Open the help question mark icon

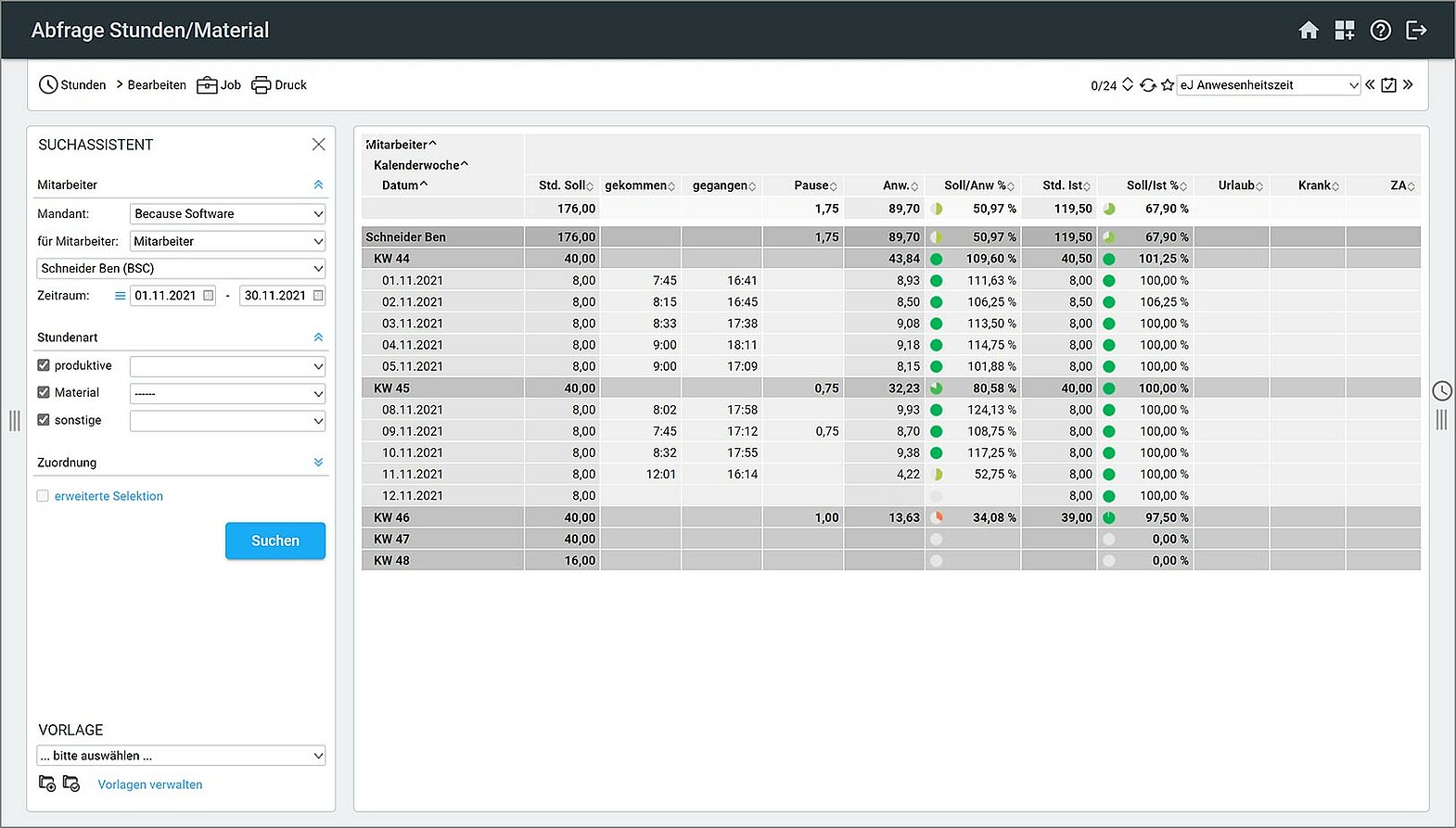tap(1380, 31)
